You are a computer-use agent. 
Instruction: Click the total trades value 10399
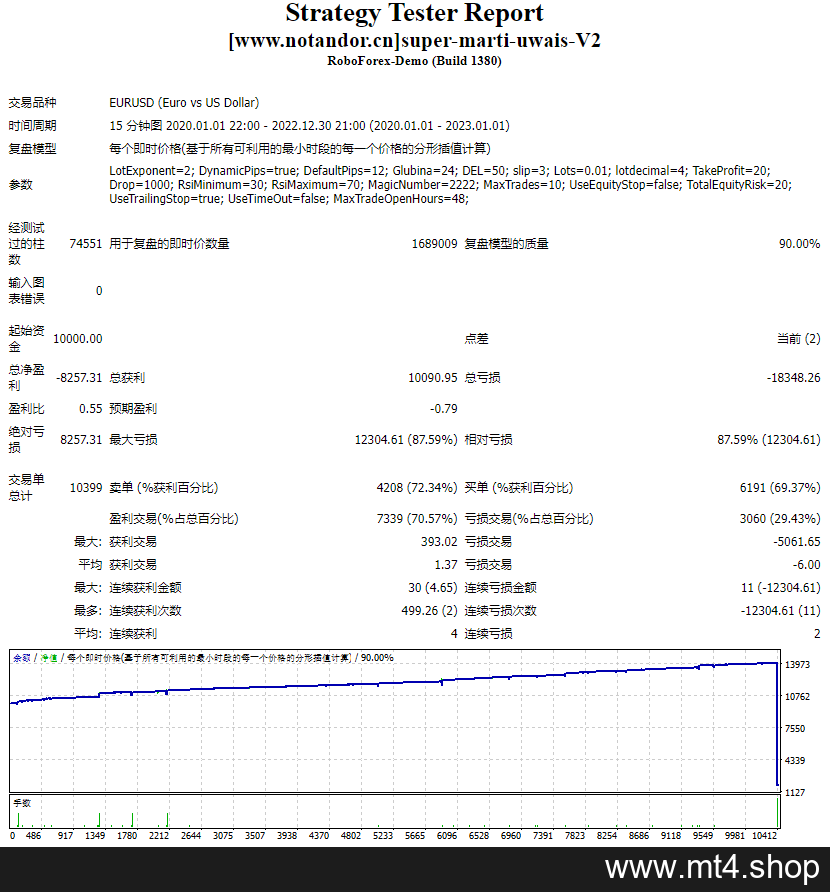[86, 488]
